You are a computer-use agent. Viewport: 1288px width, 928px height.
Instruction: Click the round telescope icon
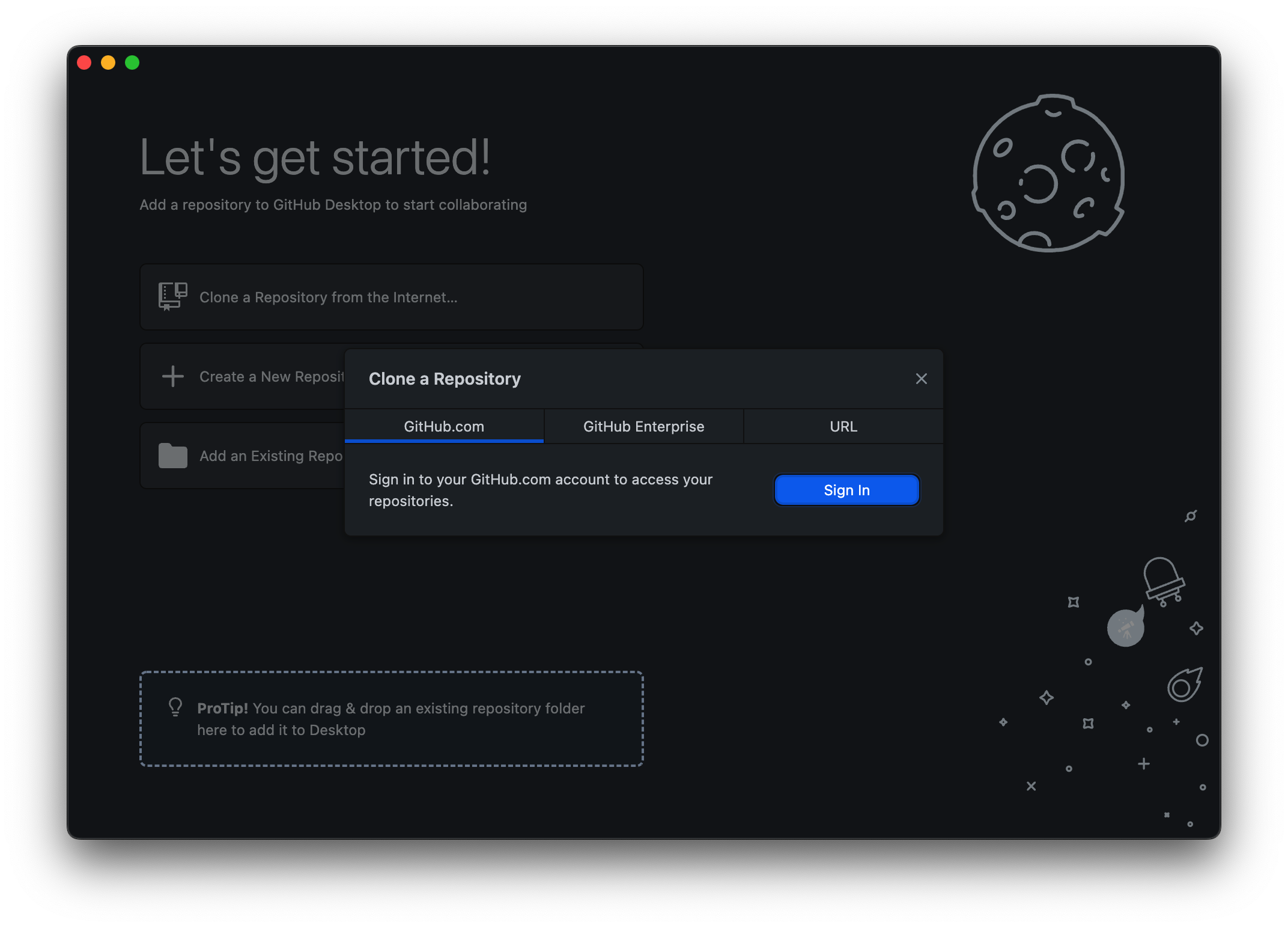[x=1125, y=629]
